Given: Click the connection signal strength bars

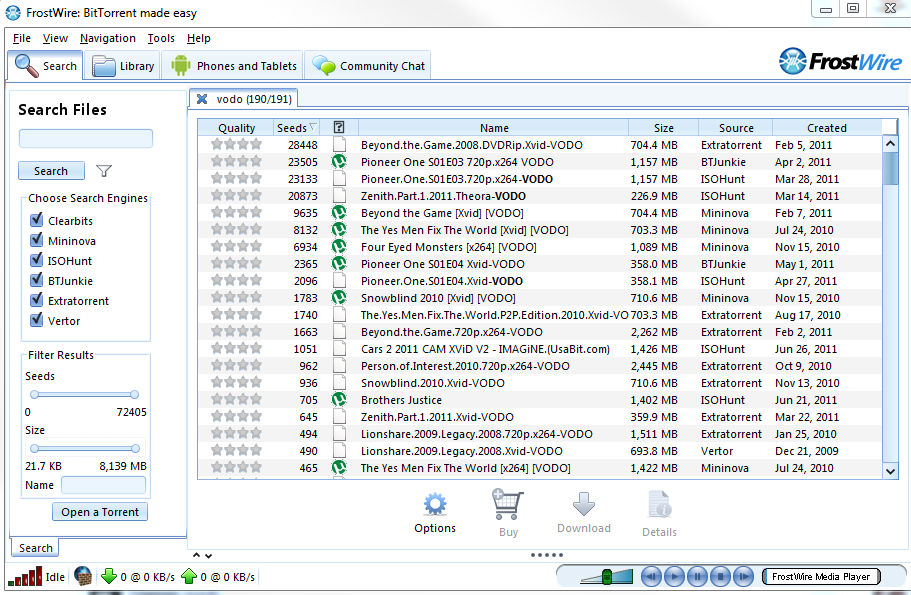Looking at the screenshot, I should pyautogui.click(x=24, y=576).
